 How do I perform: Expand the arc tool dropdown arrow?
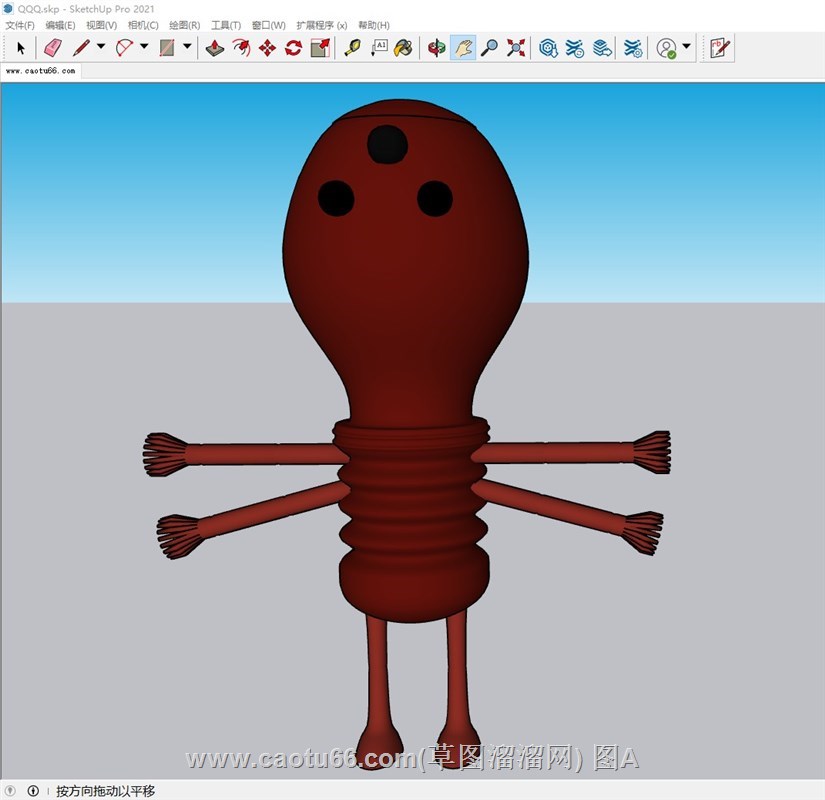pos(144,47)
